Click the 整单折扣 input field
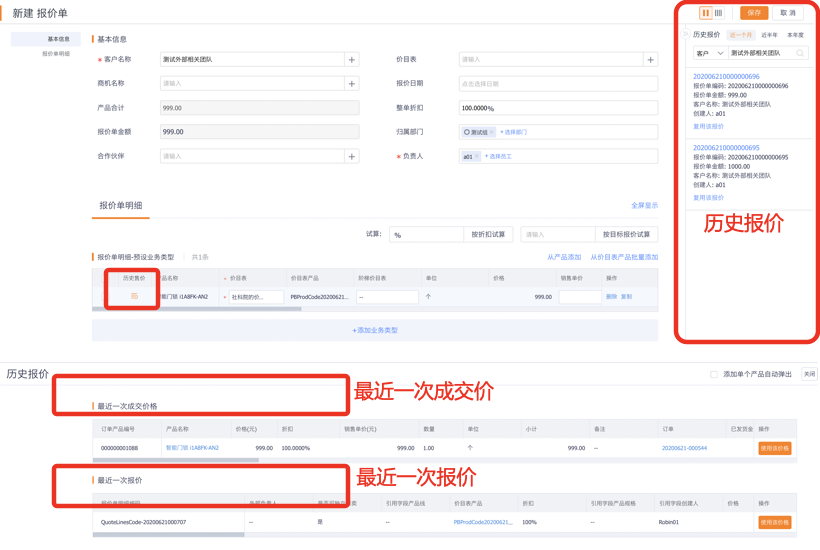820x550 pixels. (x=557, y=108)
